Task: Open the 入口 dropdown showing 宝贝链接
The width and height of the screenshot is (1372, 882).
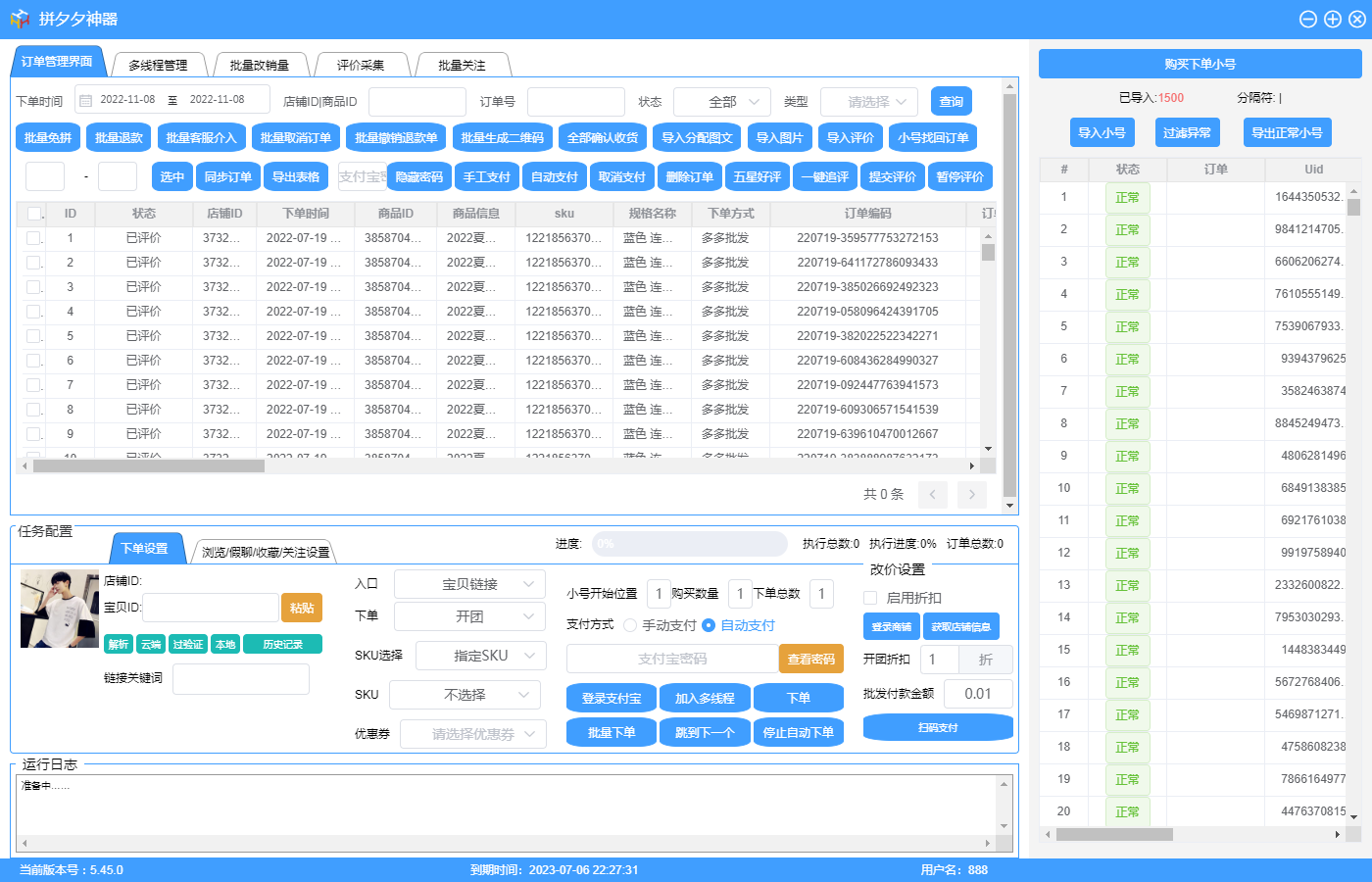Action: pos(470,584)
